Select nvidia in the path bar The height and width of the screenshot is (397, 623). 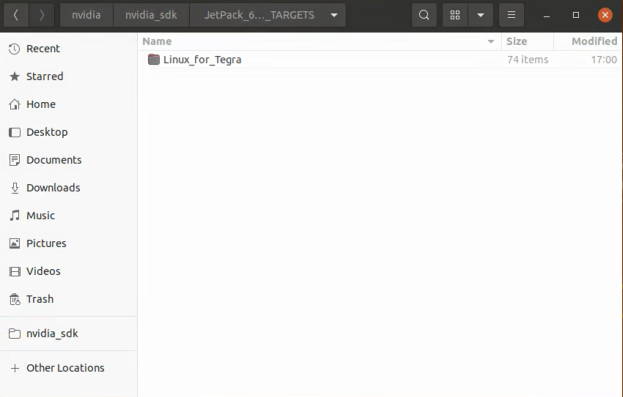click(x=86, y=15)
